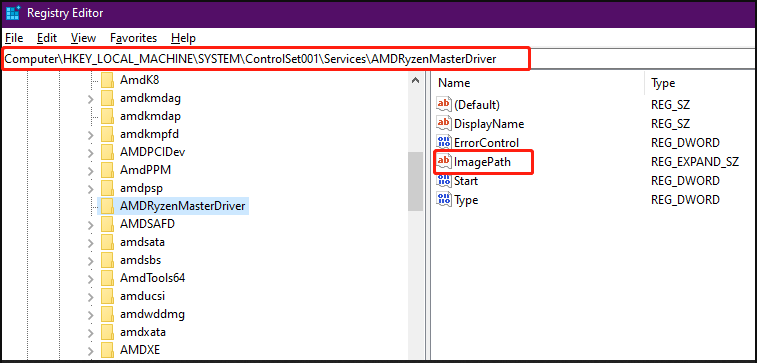This screenshot has height=363, width=757.
Task: Click the Type DWORD value icon
Action: tap(443, 199)
